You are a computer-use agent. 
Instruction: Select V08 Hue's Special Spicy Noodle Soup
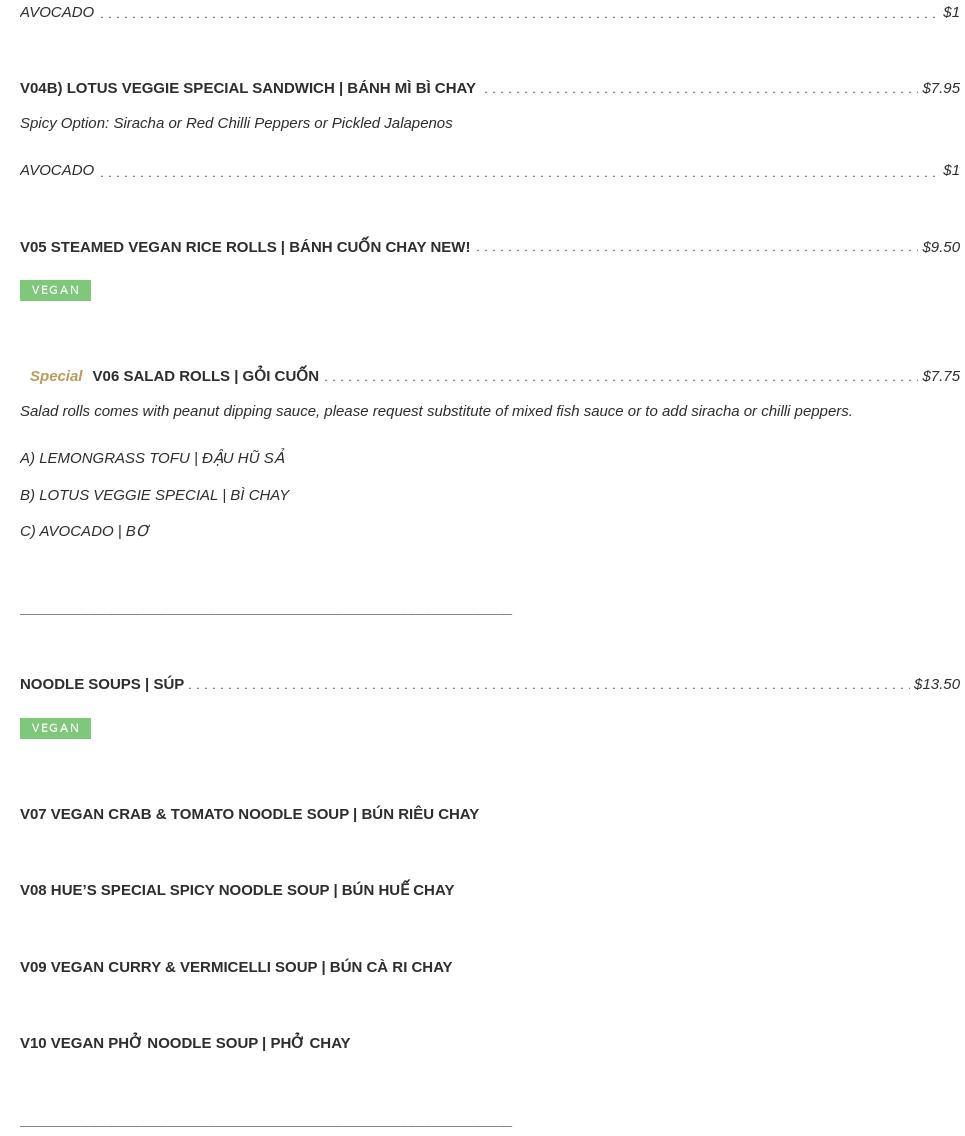pyautogui.click(x=237, y=889)
